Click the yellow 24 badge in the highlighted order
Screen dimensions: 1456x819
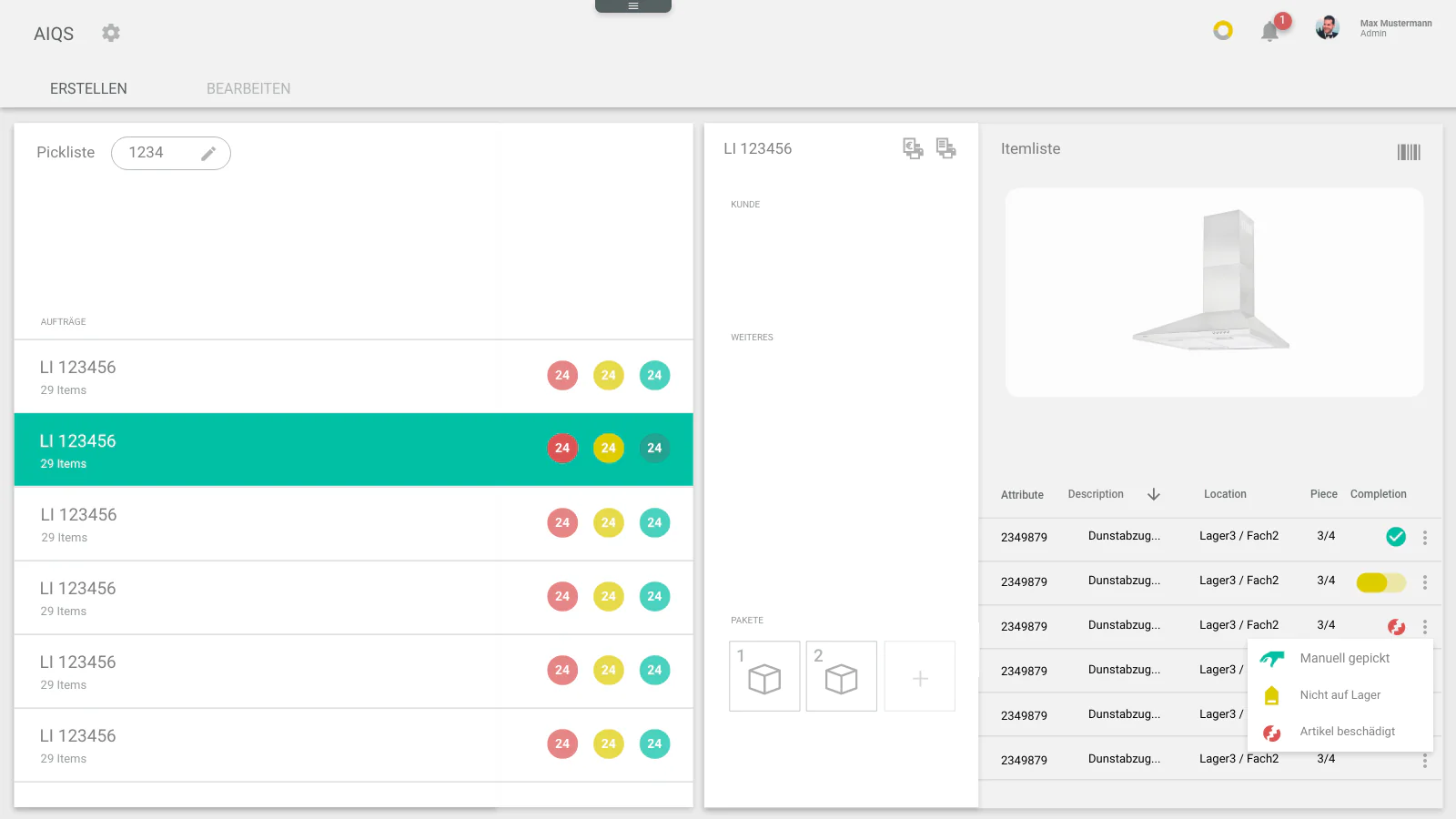coord(609,448)
